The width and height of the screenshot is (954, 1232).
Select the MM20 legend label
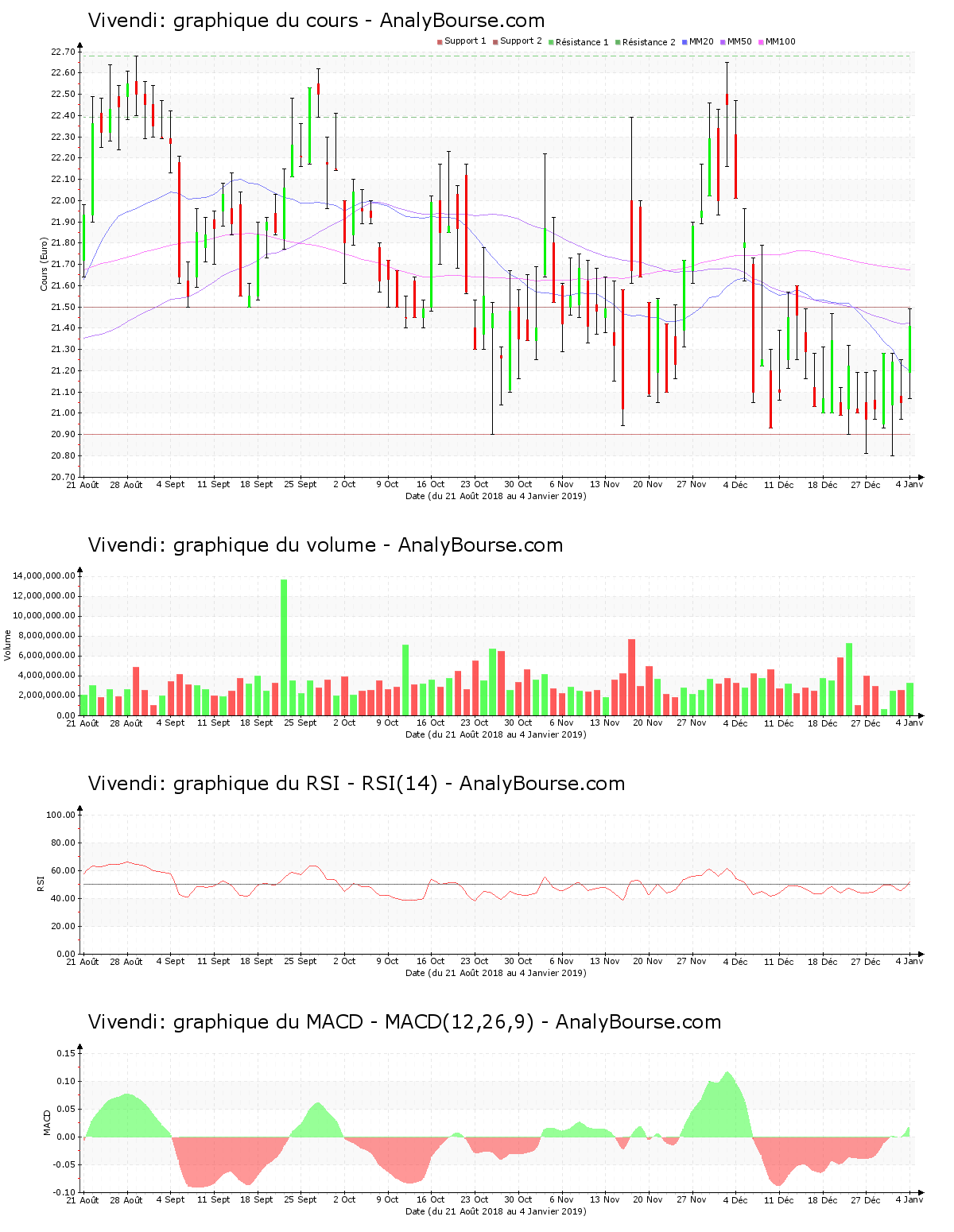(x=701, y=41)
